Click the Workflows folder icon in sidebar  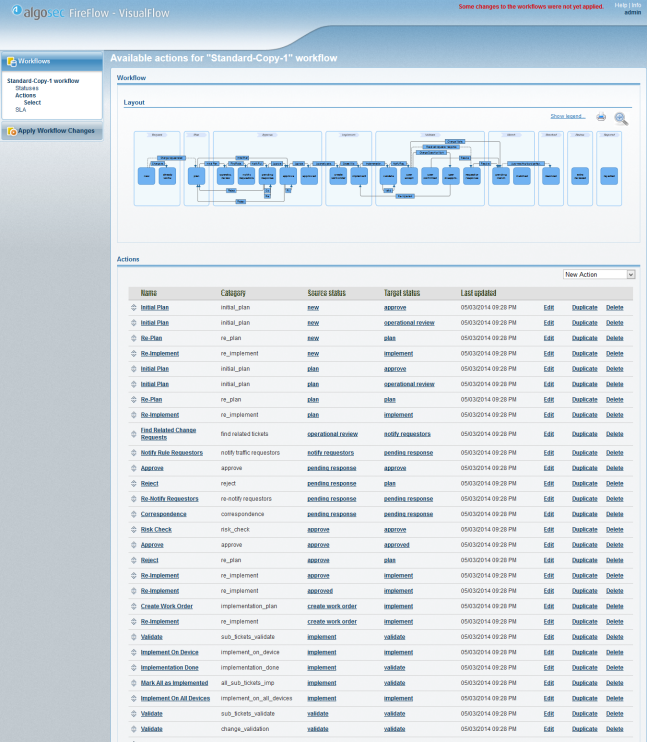11,61
